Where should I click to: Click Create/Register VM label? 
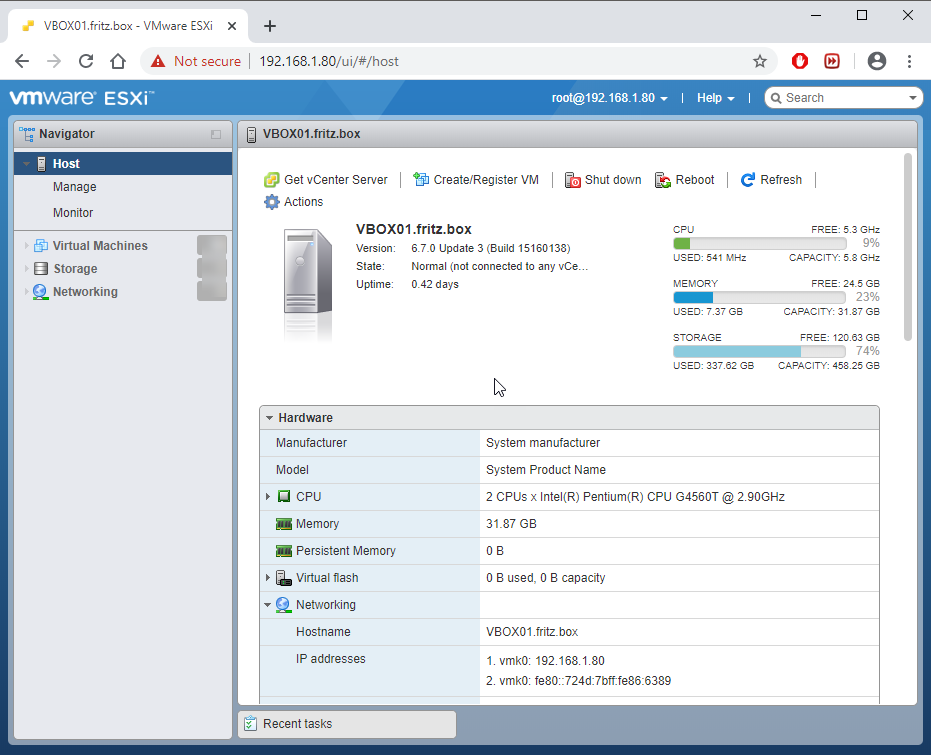pyautogui.click(x=486, y=180)
